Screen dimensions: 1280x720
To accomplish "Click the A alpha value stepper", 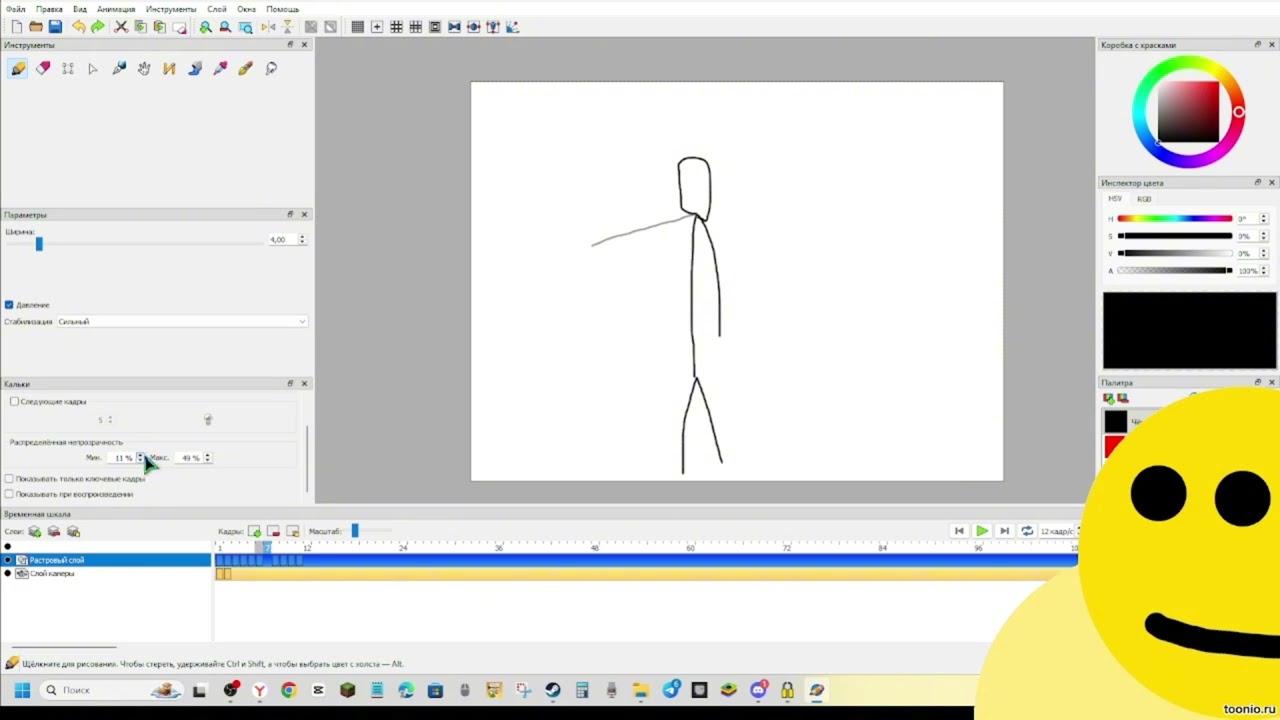I will [1263, 271].
